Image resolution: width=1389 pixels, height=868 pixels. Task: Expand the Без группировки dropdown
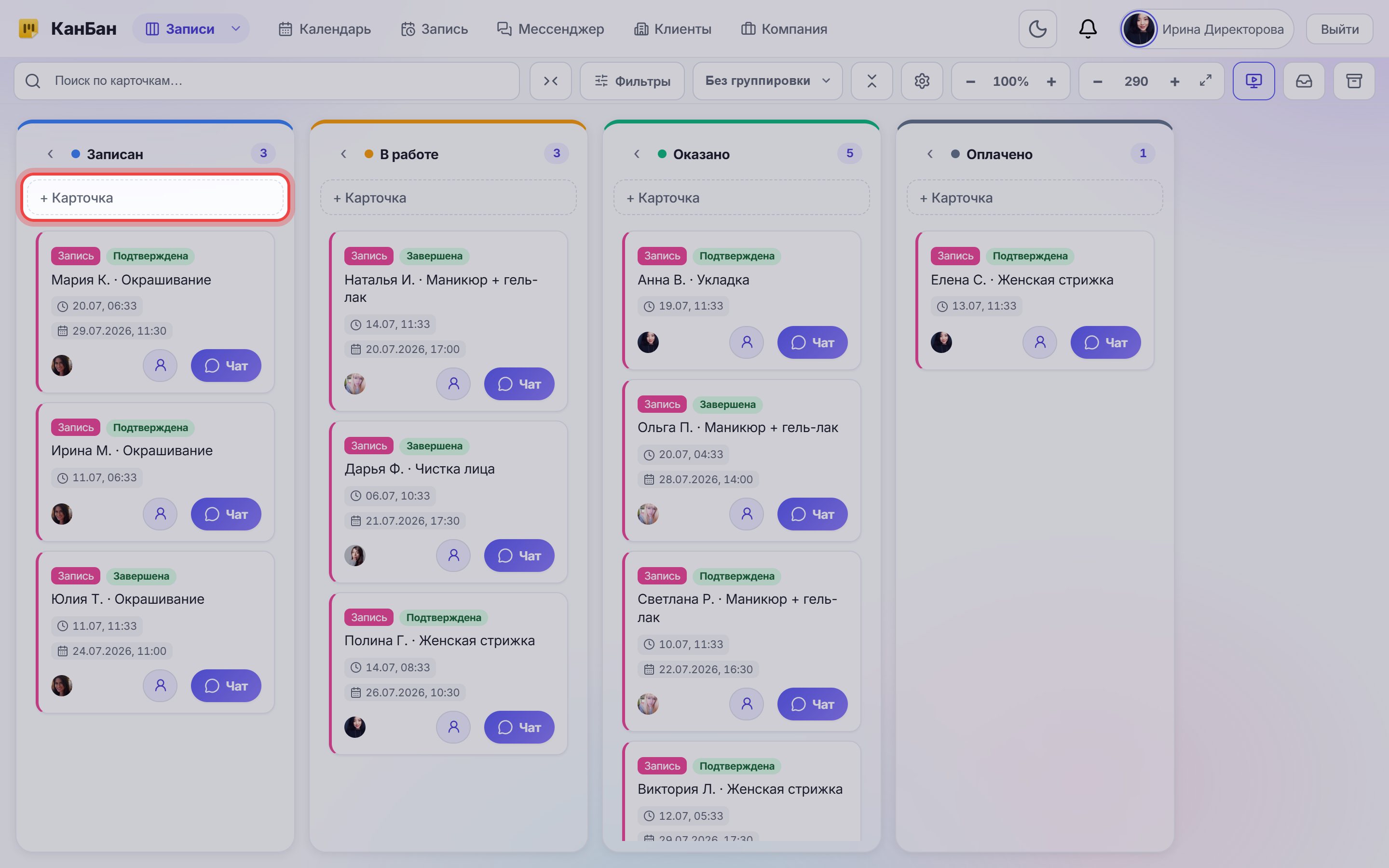coord(767,81)
